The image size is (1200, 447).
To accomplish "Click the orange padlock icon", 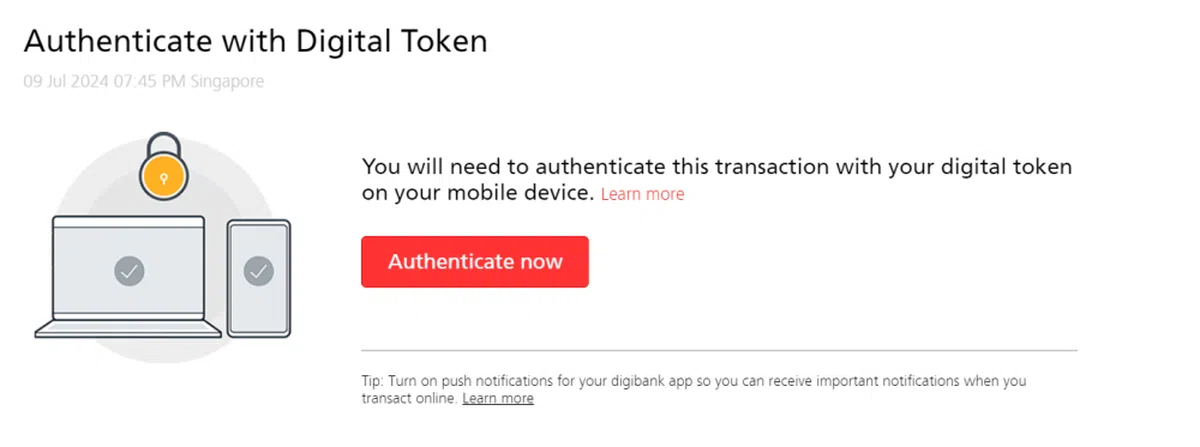I will (x=166, y=177).
